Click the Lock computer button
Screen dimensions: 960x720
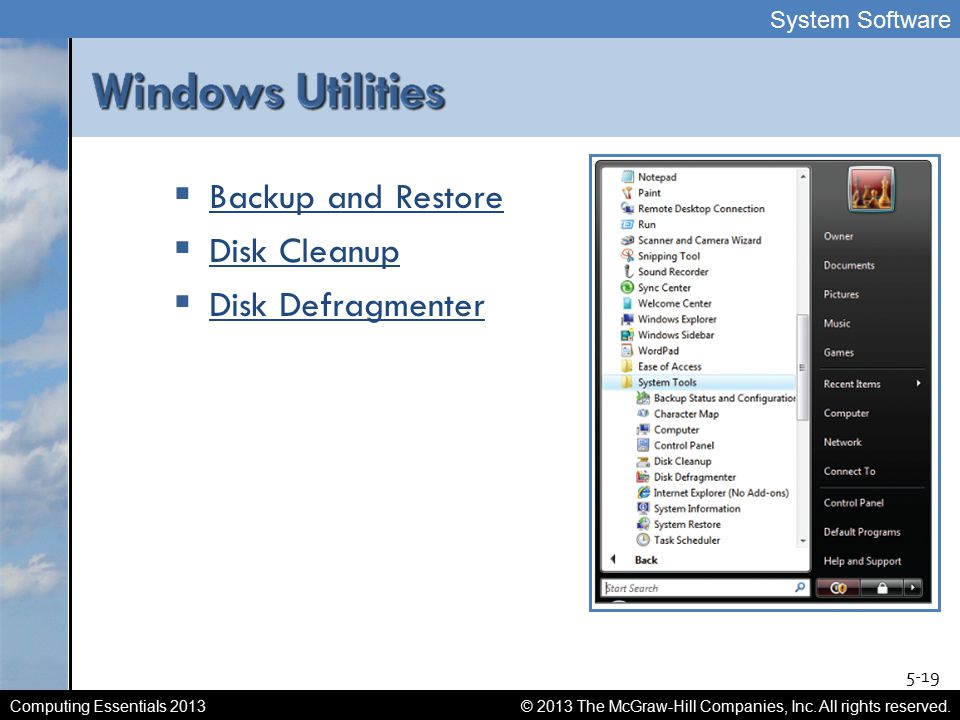(x=882, y=588)
